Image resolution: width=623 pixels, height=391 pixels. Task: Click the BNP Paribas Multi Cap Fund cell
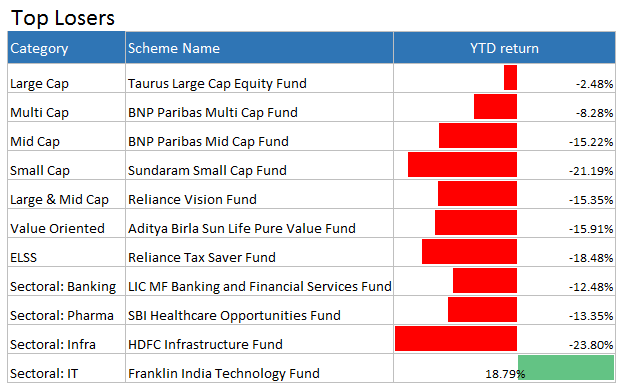click(x=259, y=107)
